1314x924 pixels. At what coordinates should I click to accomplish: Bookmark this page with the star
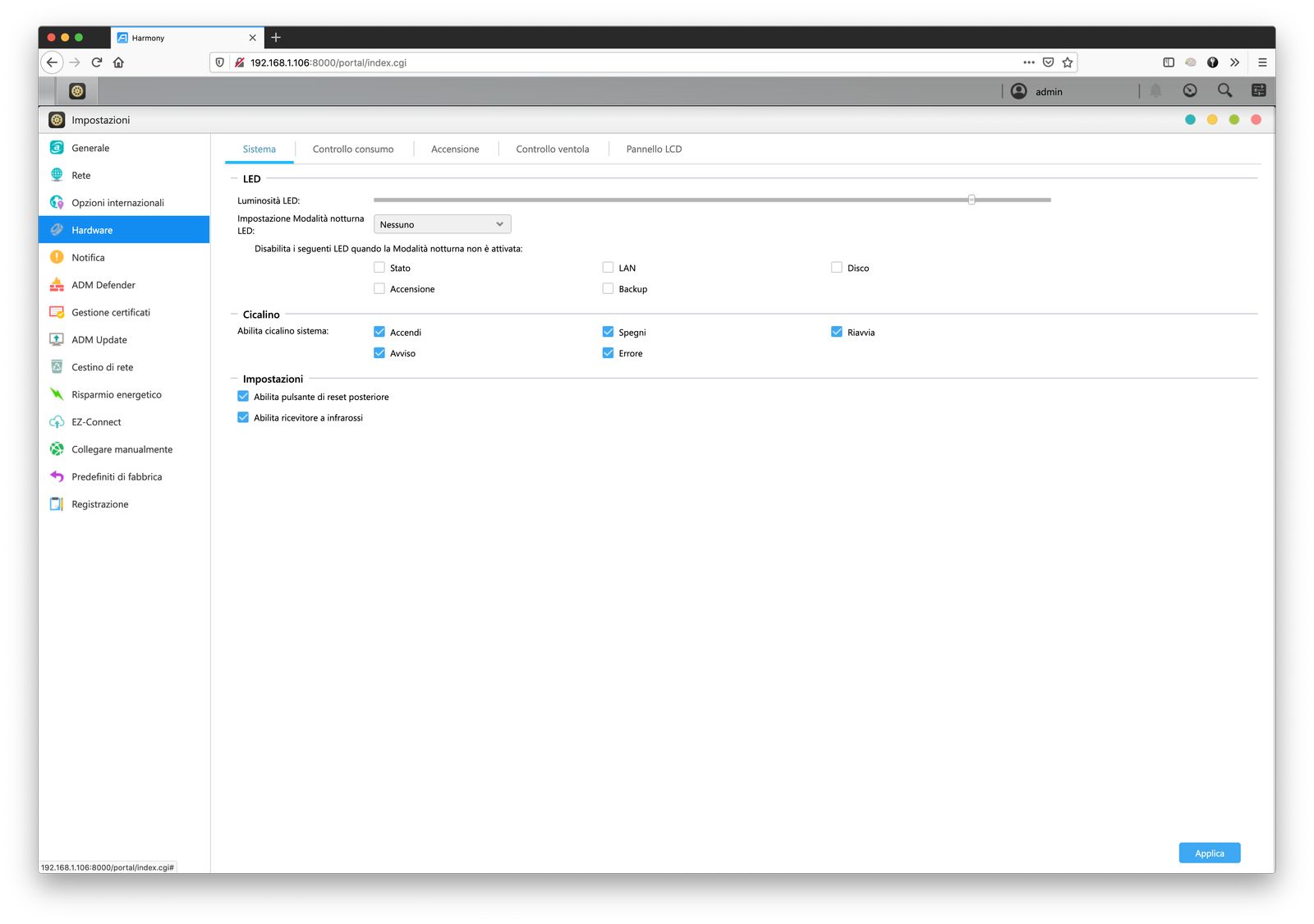tap(1068, 62)
